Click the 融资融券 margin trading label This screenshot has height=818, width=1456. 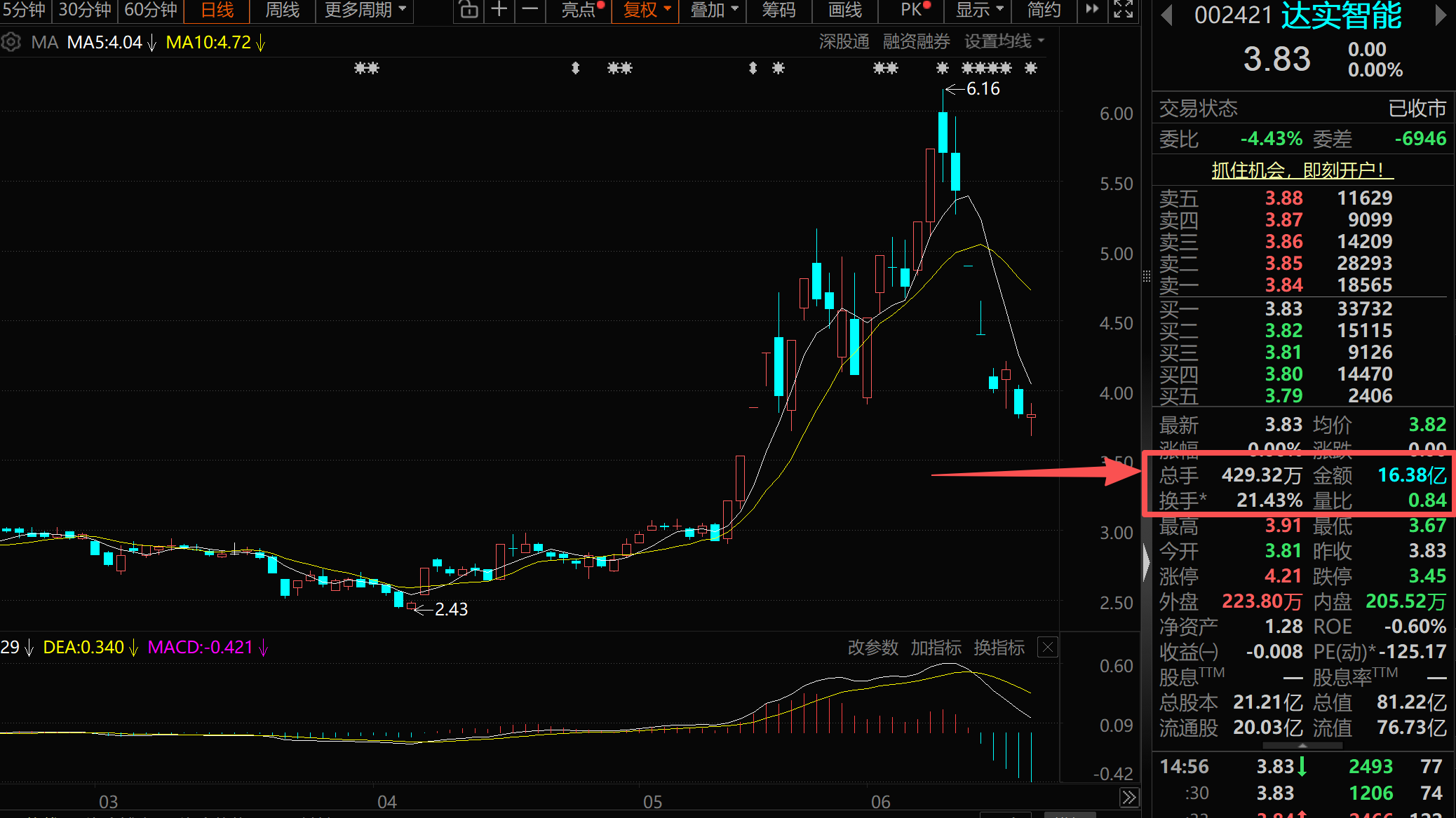click(917, 42)
